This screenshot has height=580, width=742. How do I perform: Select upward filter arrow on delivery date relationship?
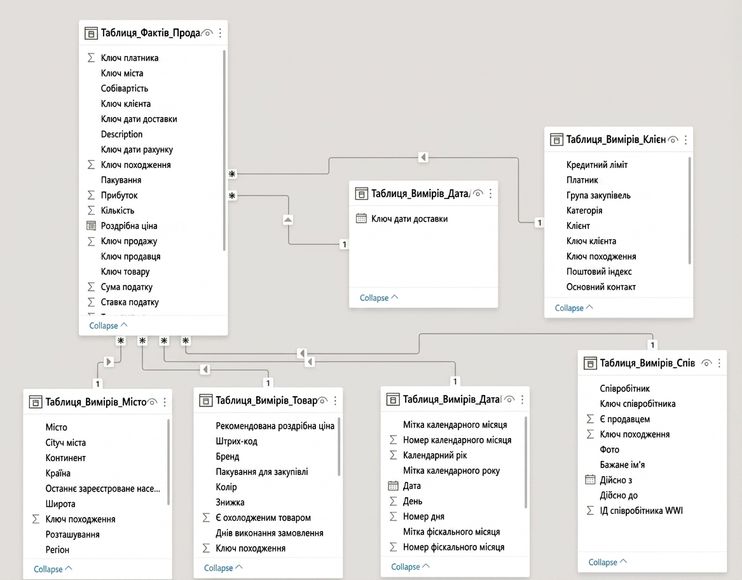288,220
